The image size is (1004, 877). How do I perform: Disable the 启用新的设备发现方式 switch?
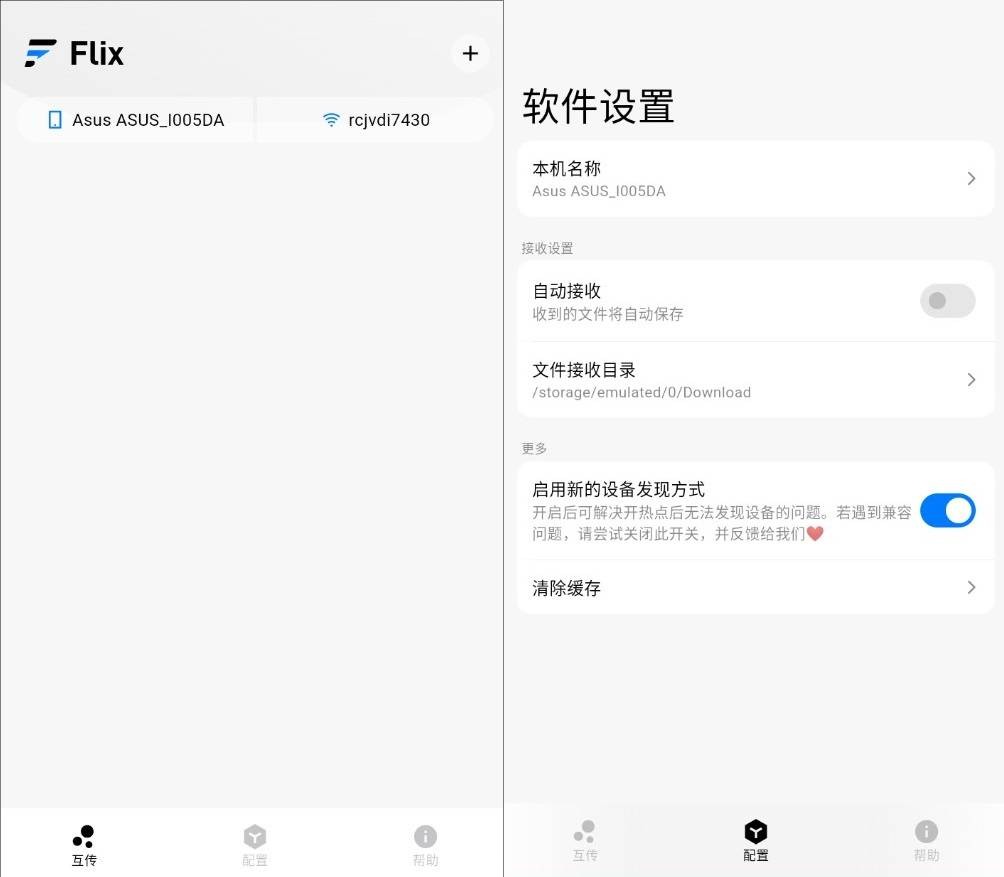pos(948,510)
